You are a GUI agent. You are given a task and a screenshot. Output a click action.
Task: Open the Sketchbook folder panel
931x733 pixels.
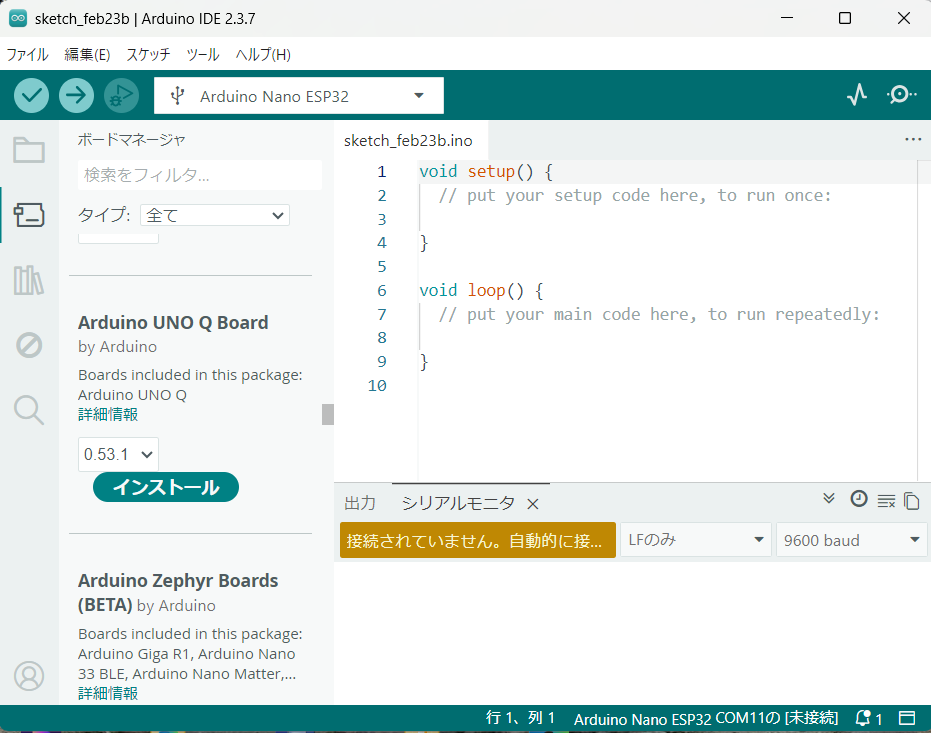(29, 151)
